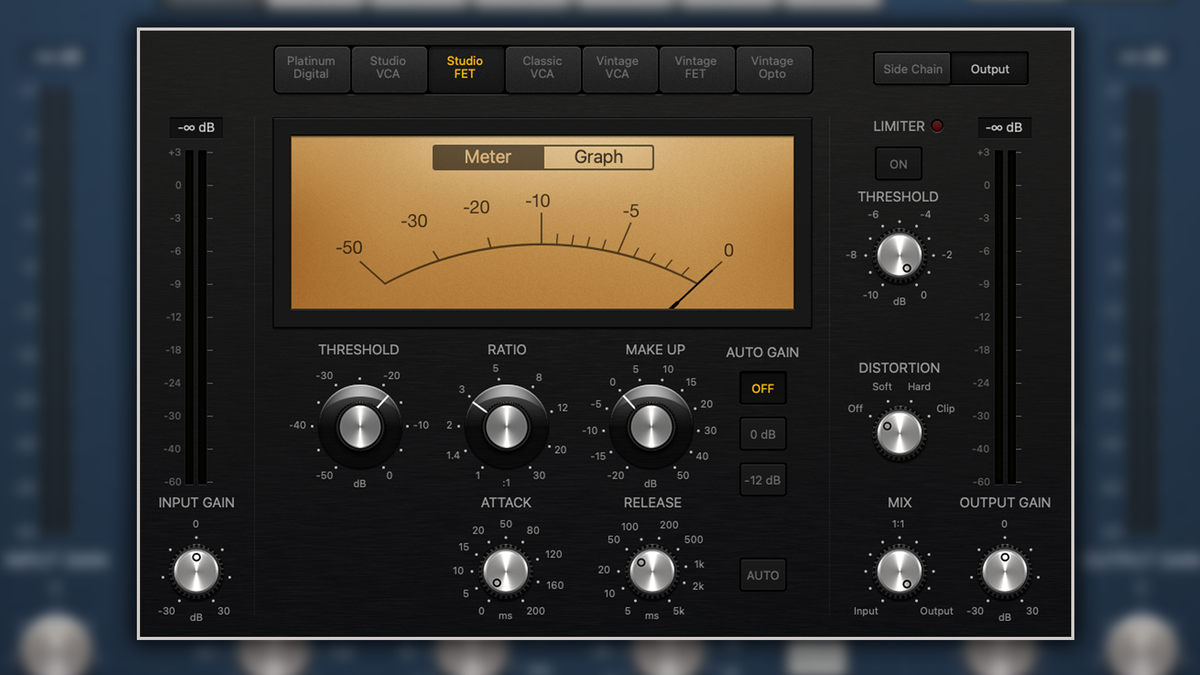Enable AUTO release mode

[762, 575]
